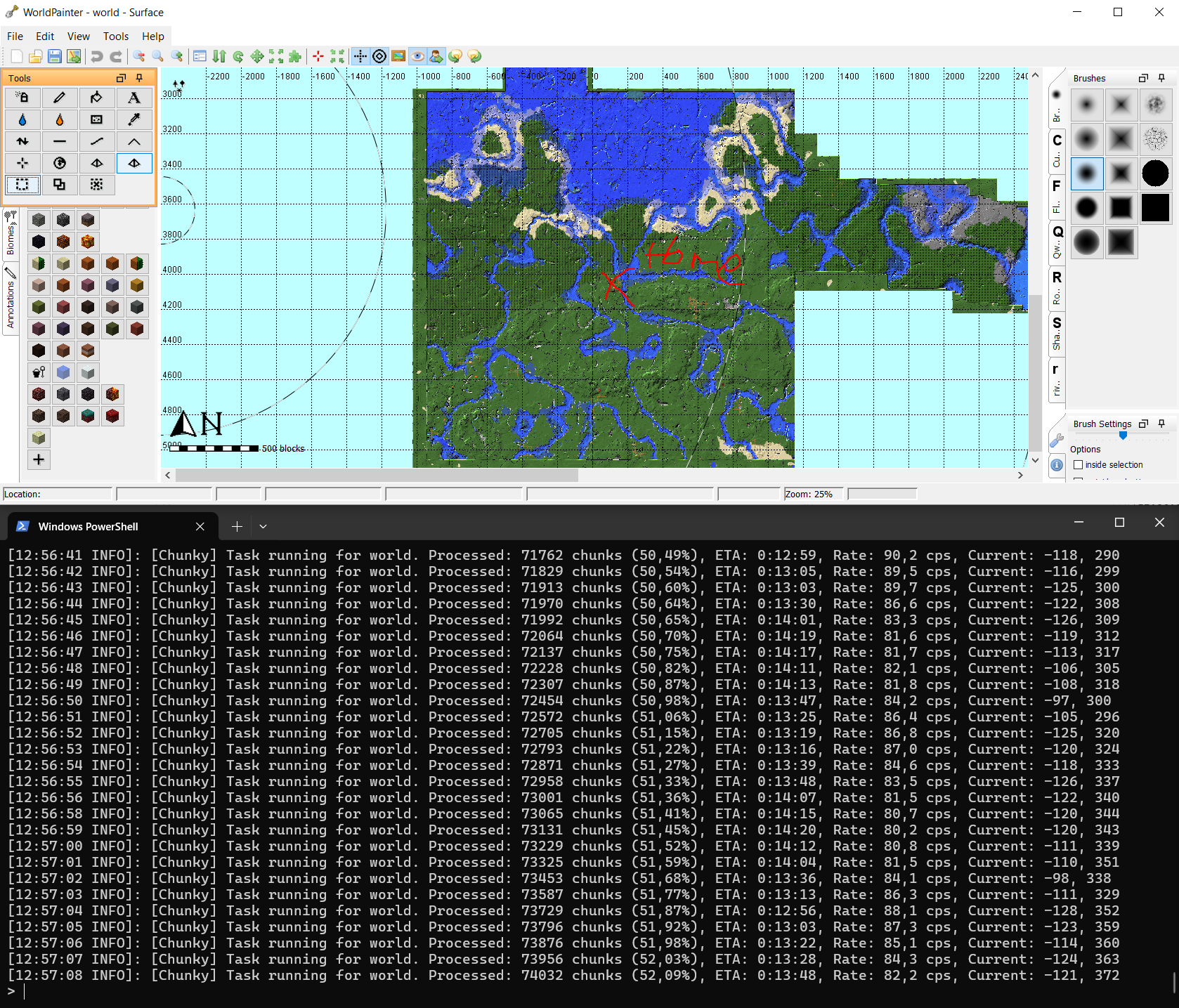Select the Flood with water tool

[23, 119]
